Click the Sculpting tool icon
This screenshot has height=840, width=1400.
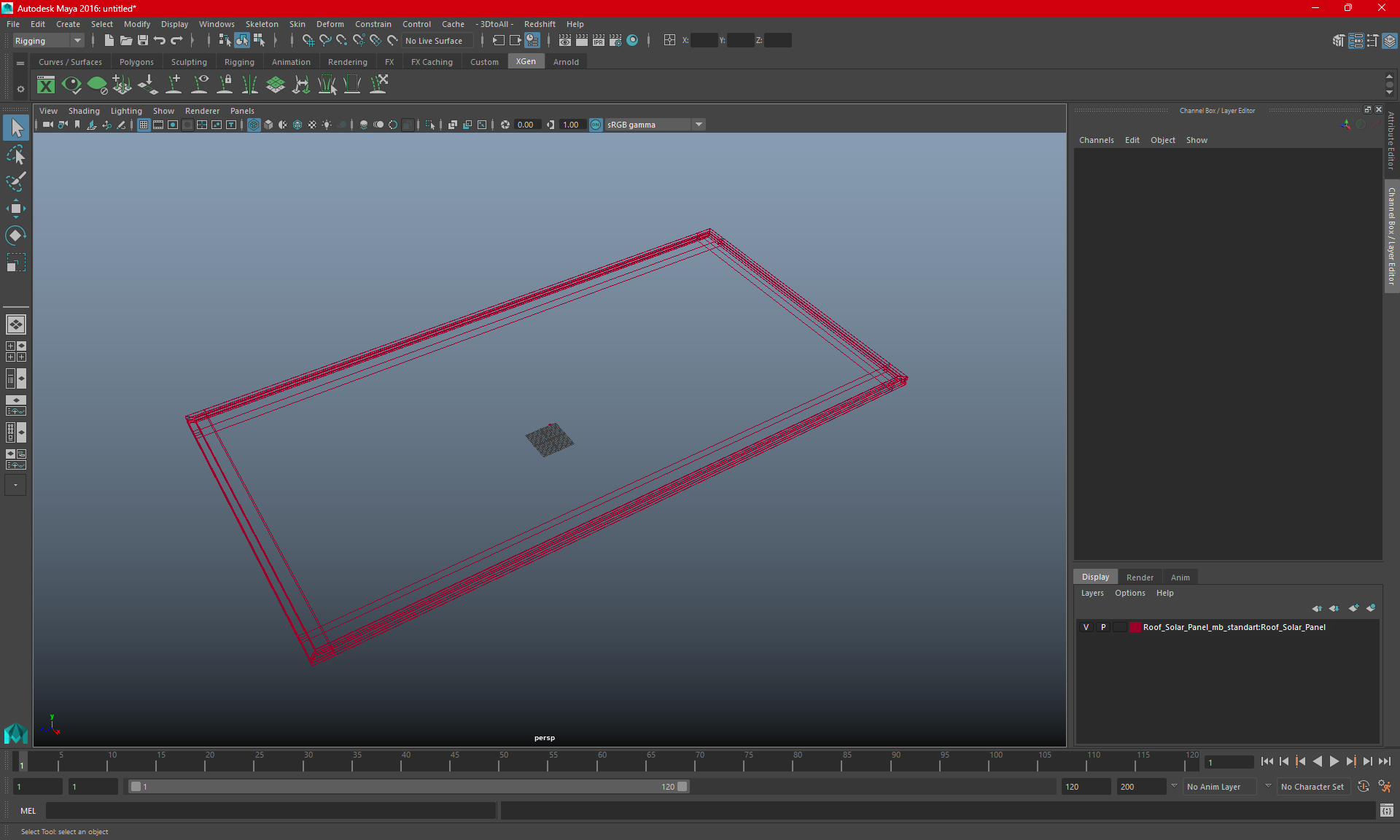pyautogui.click(x=189, y=62)
